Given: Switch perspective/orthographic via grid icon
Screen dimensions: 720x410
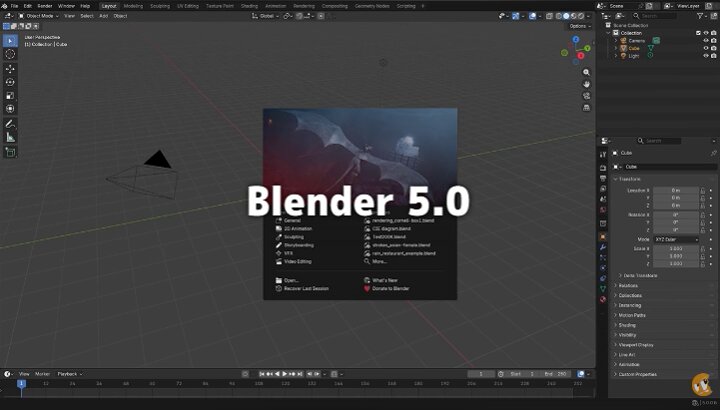Looking at the screenshot, I should [586, 107].
